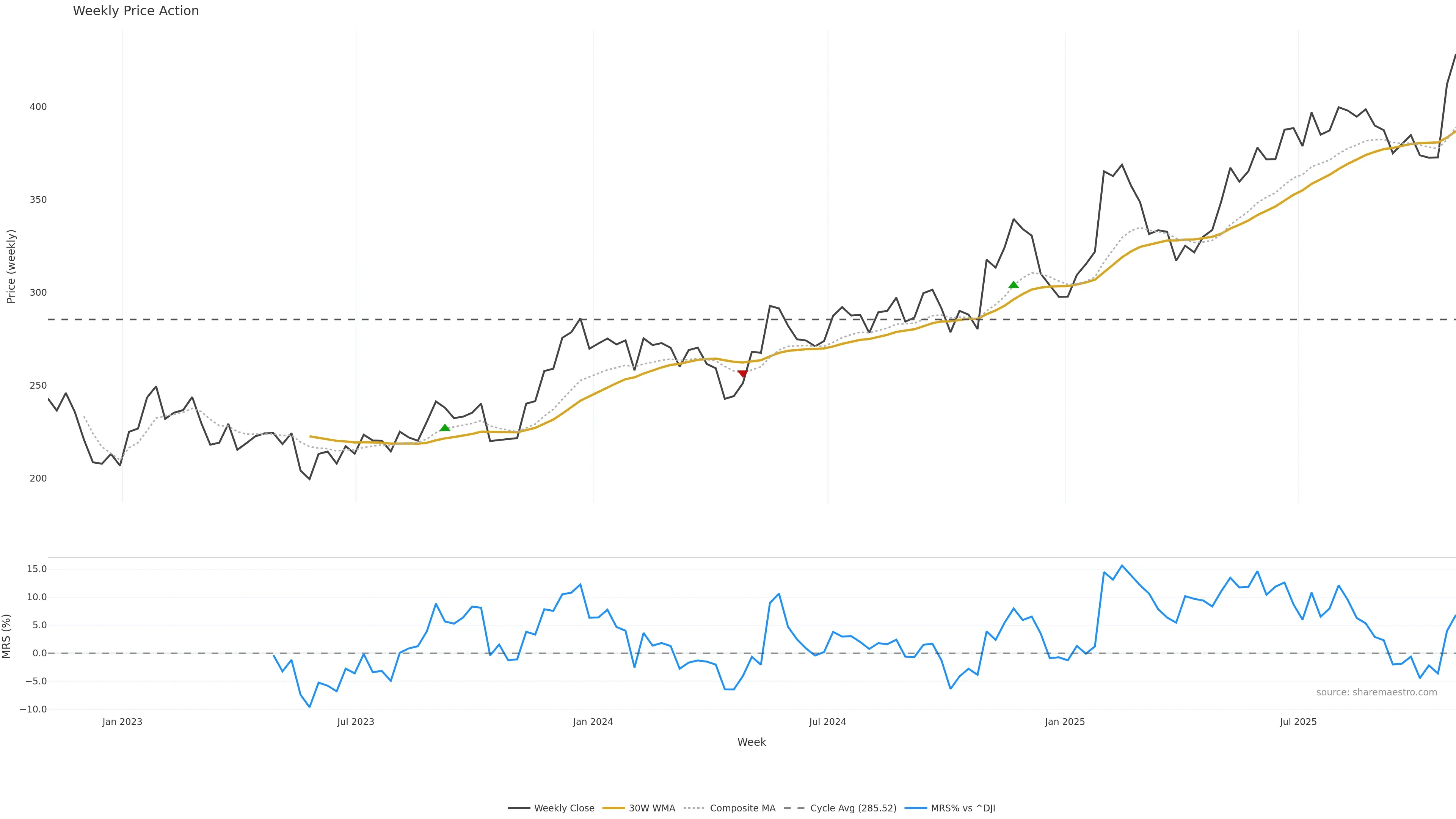
Task: Click the 400 price axis tick label
Action: 38,107
